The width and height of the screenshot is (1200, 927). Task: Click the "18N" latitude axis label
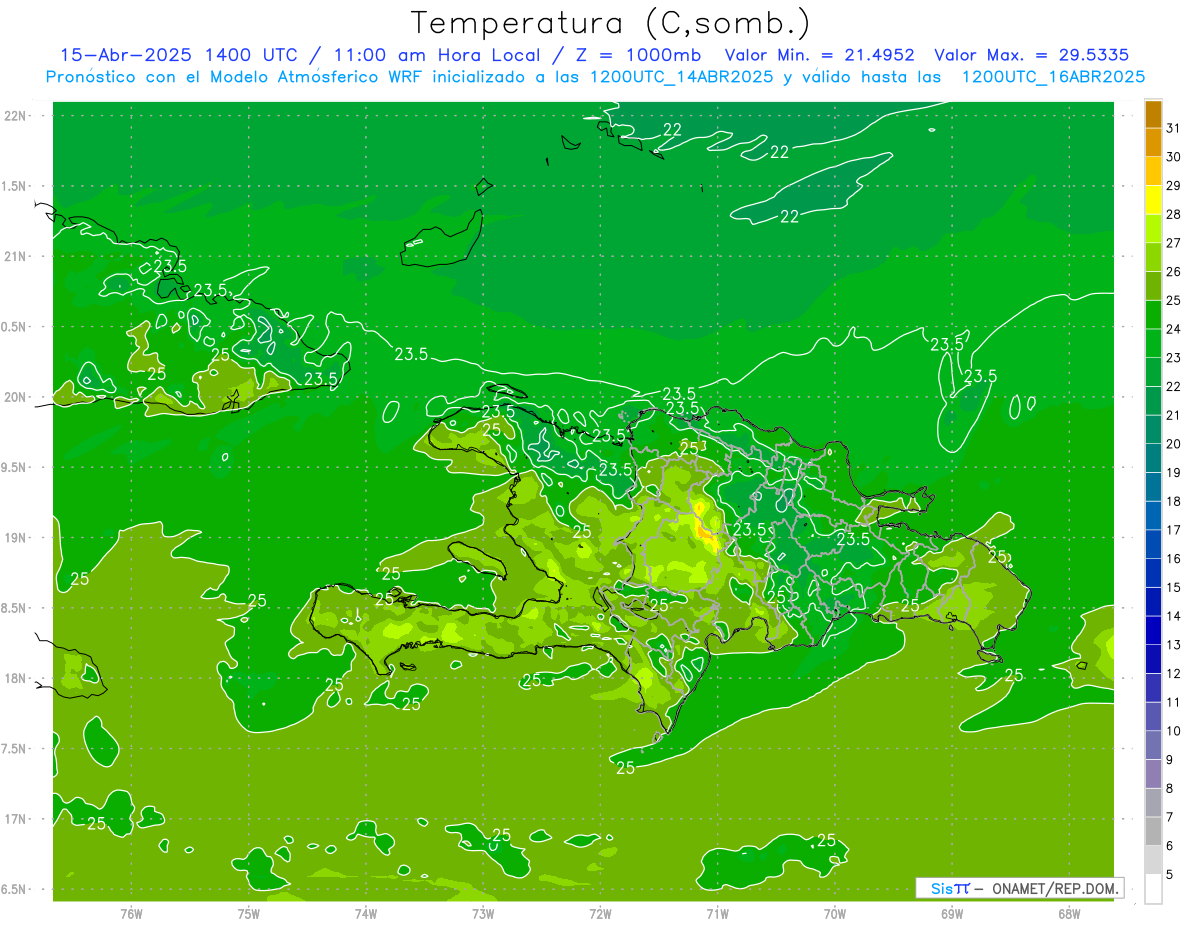pos(16,678)
